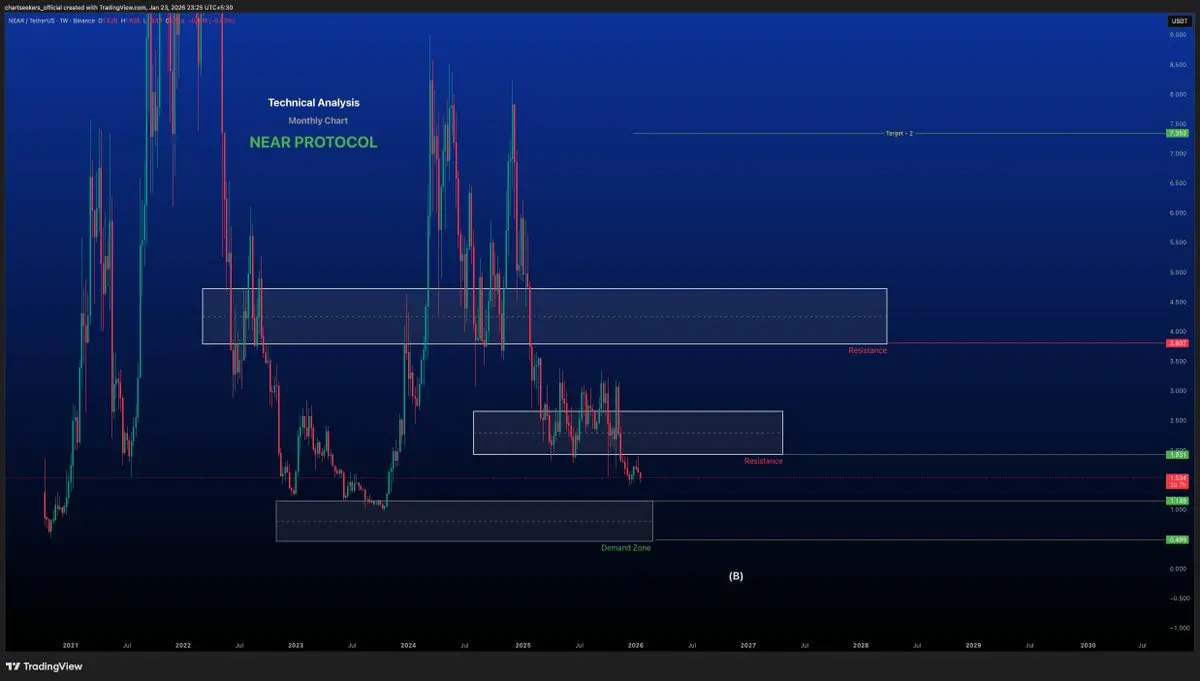
Task: Click the chartseekers_official created with TradingView.com caption
Action: pos(119,7)
